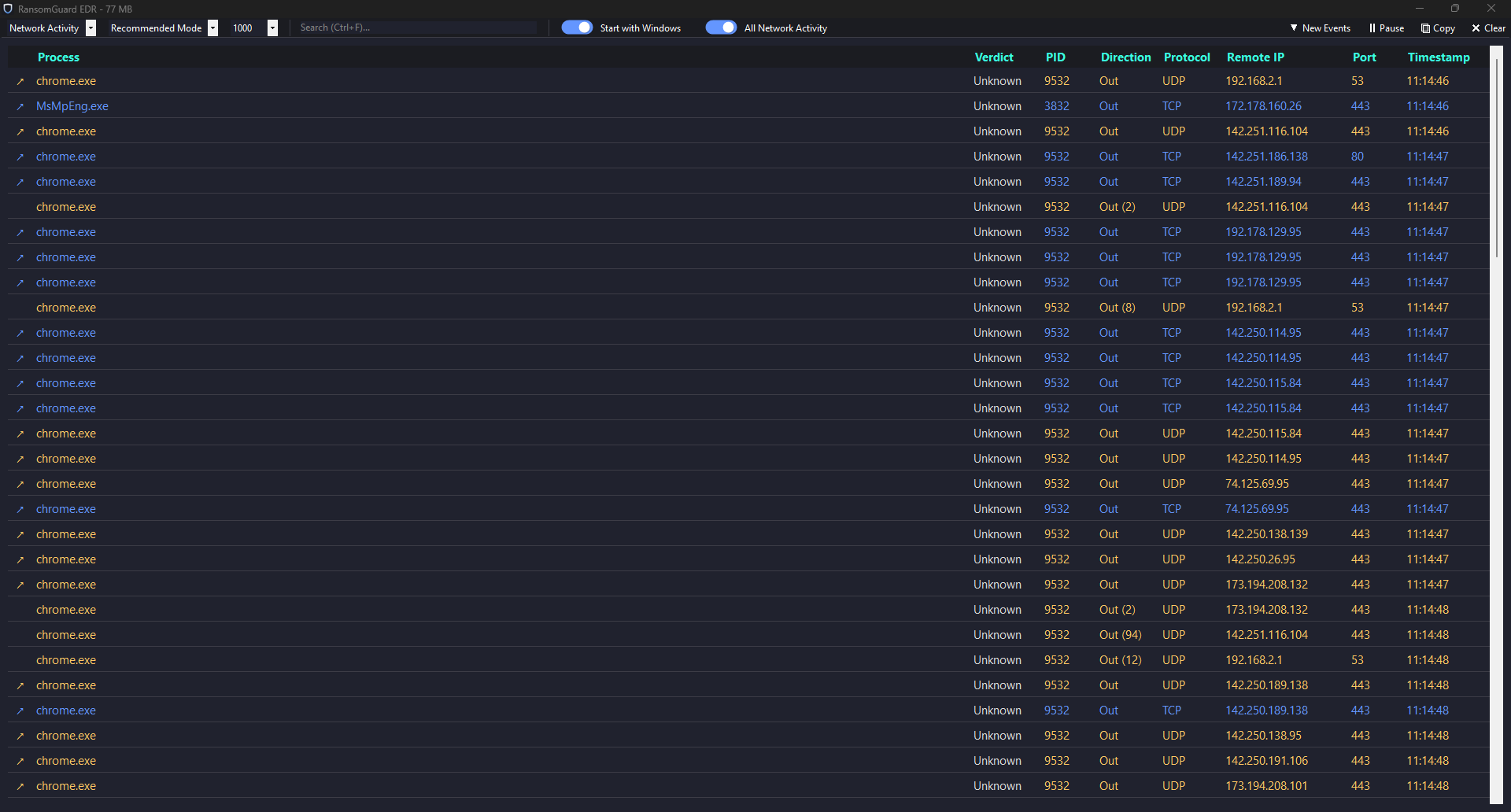This screenshot has width=1511, height=812.
Task: Click the Search (Ctrl+F) input field
Action: 417,28
